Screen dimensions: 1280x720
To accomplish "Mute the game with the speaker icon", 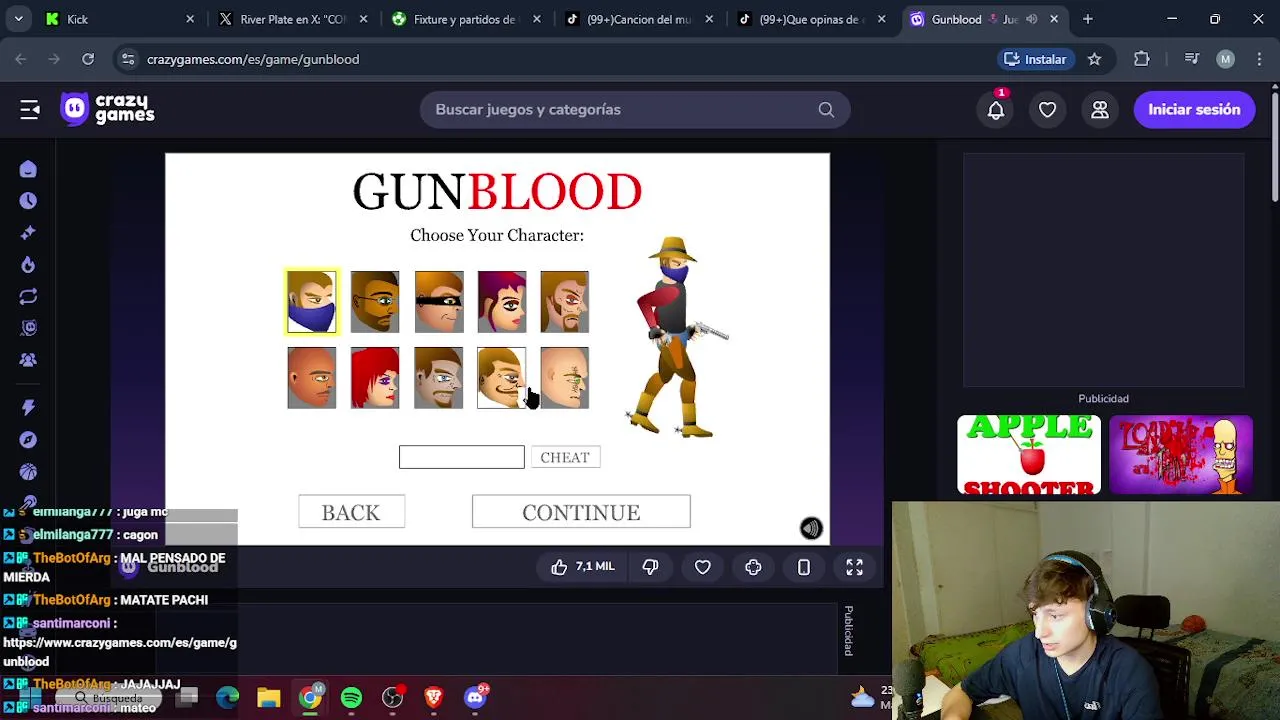I will pos(811,528).
